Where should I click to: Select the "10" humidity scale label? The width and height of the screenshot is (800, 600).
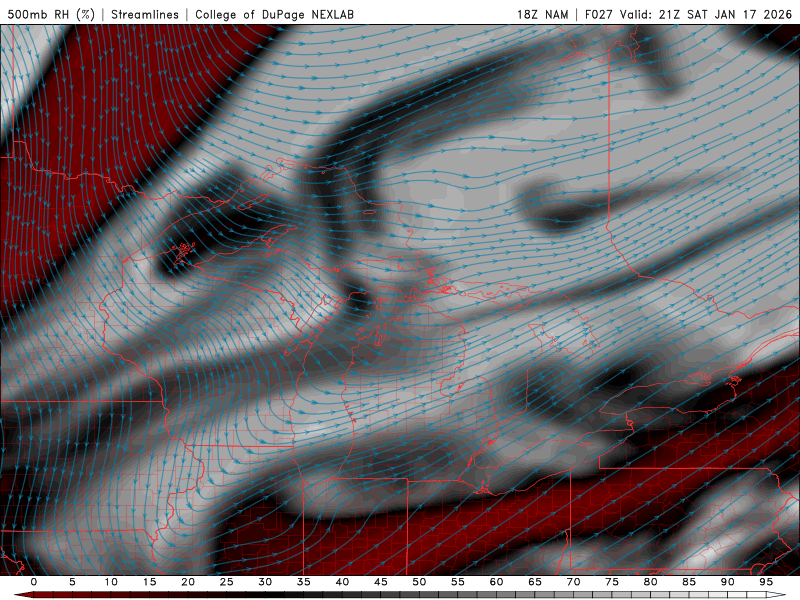pyautogui.click(x=111, y=582)
